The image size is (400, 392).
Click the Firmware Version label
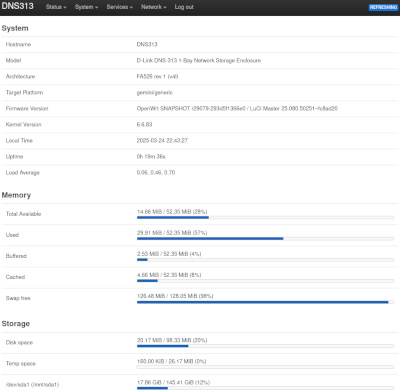pyautogui.click(x=27, y=108)
